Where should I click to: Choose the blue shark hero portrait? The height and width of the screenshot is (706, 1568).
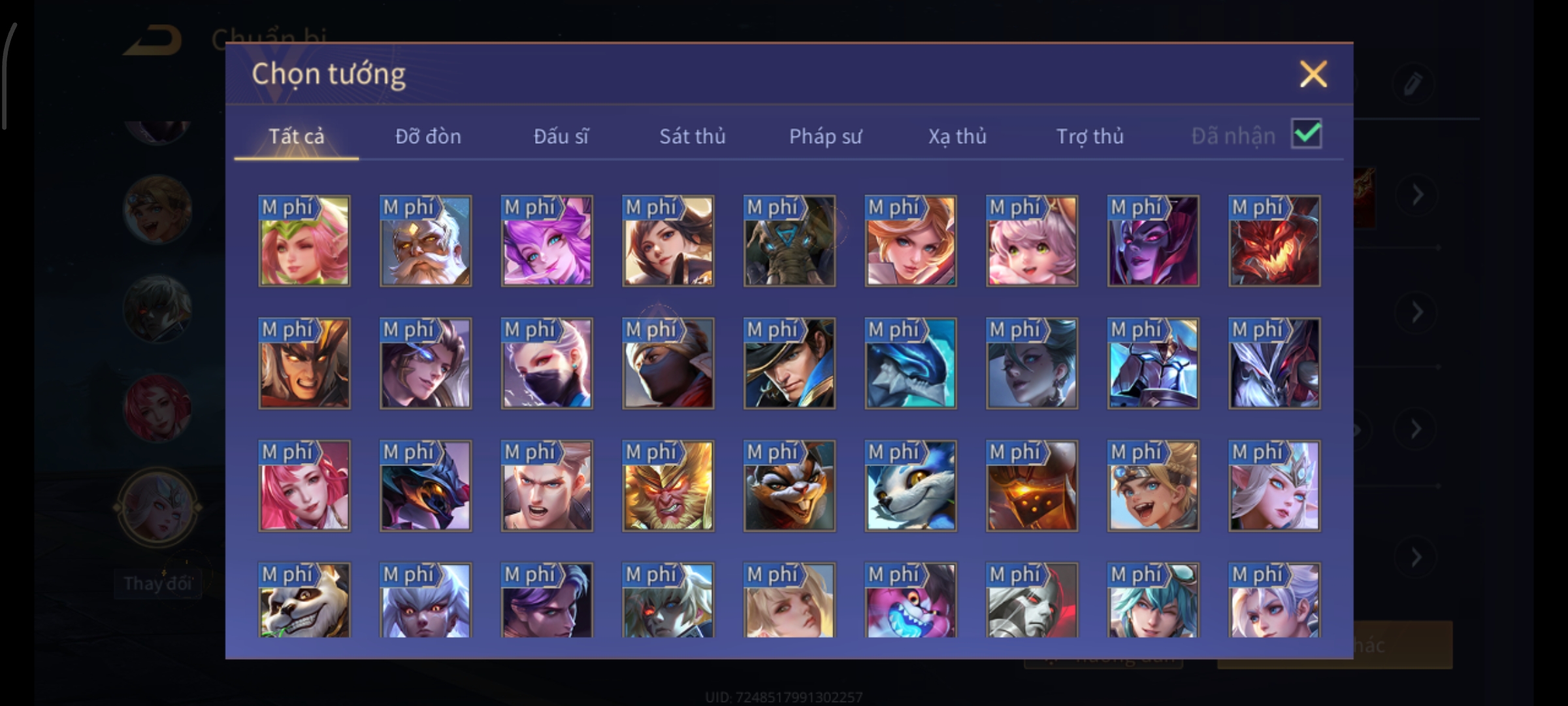click(910, 363)
